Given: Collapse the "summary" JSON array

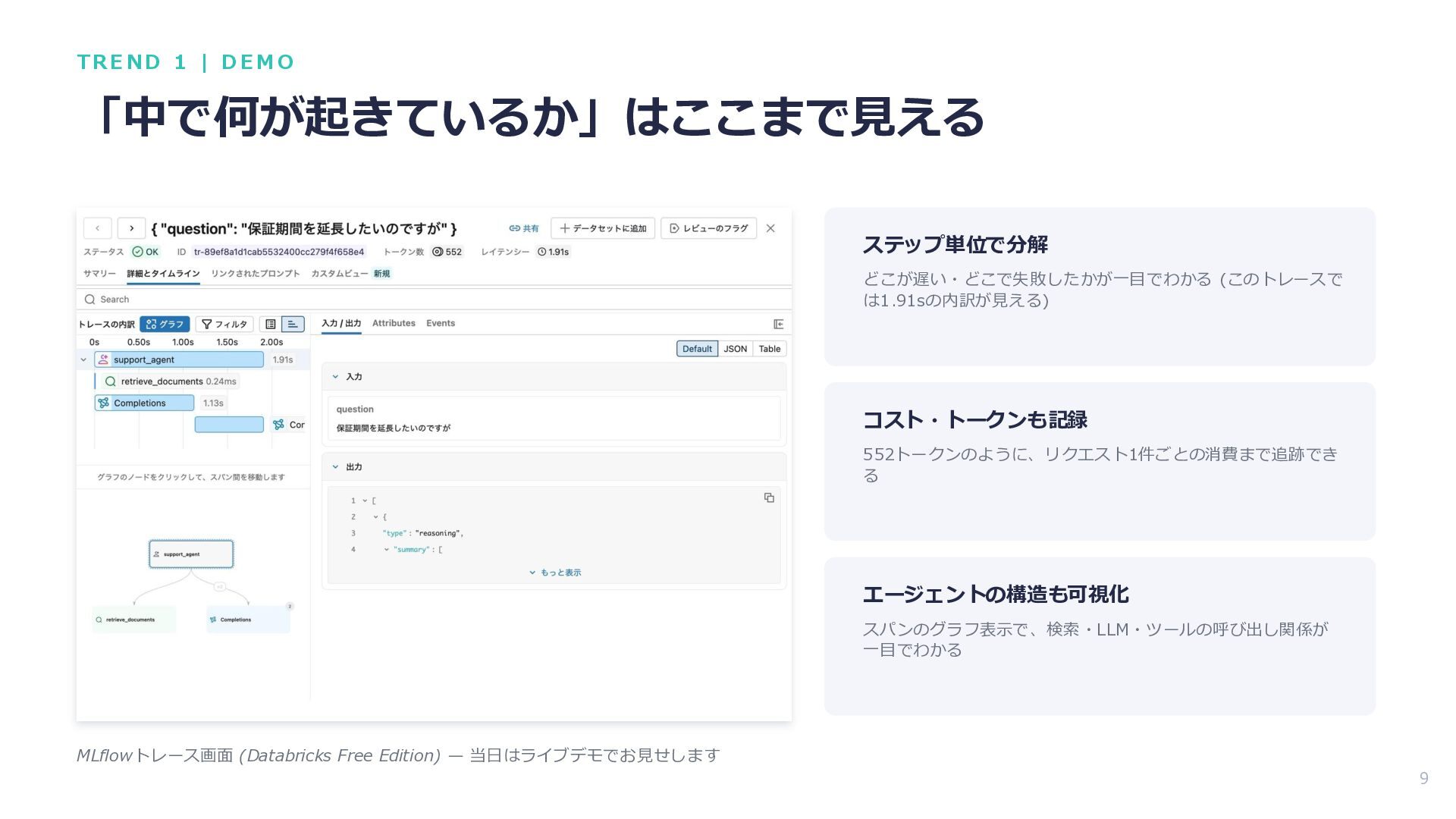Looking at the screenshot, I should click(386, 550).
